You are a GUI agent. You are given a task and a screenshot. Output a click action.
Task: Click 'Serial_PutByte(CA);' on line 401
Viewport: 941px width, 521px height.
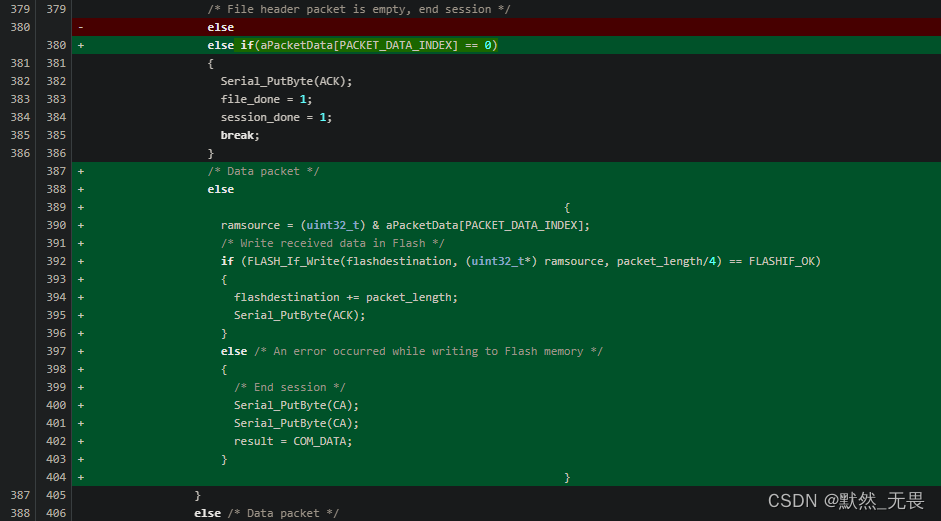296,423
